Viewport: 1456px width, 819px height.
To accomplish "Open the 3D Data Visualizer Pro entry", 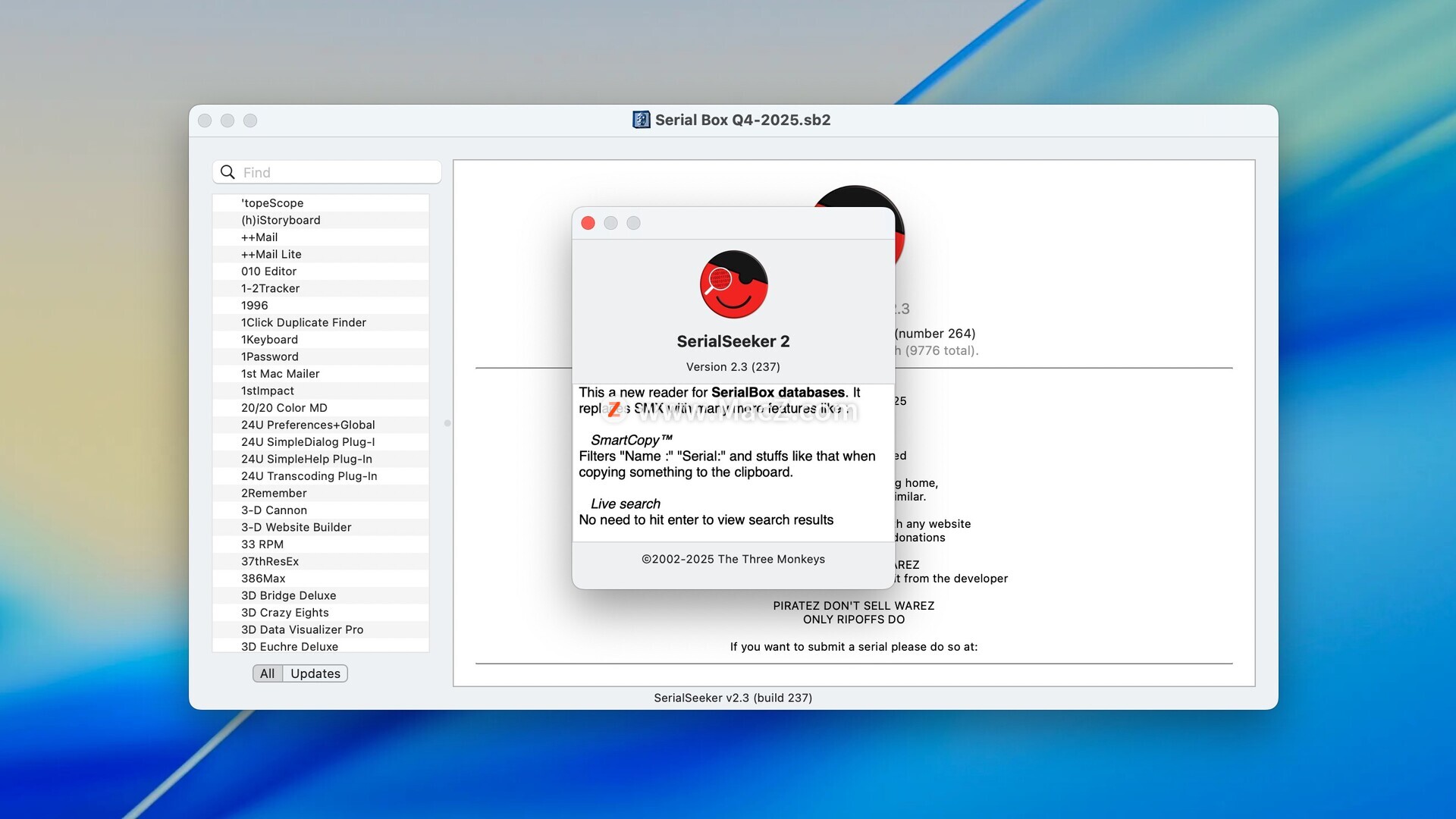I will [302, 629].
